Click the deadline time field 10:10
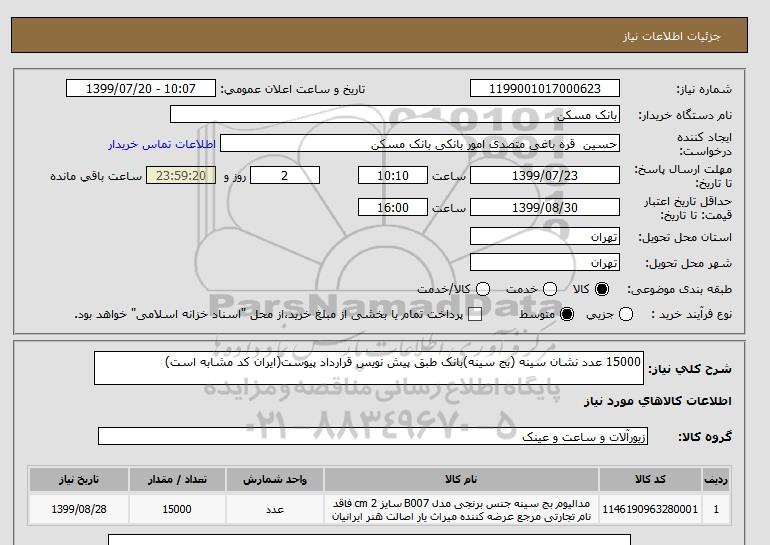 click(x=393, y=175)
